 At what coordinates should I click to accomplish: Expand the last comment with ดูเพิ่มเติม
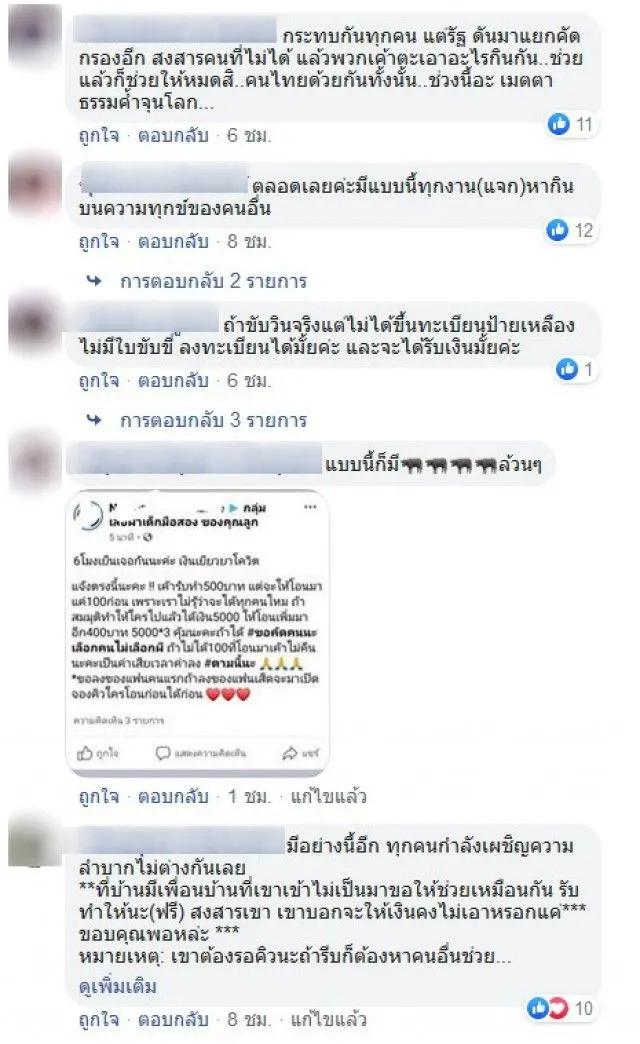point(118,985)
